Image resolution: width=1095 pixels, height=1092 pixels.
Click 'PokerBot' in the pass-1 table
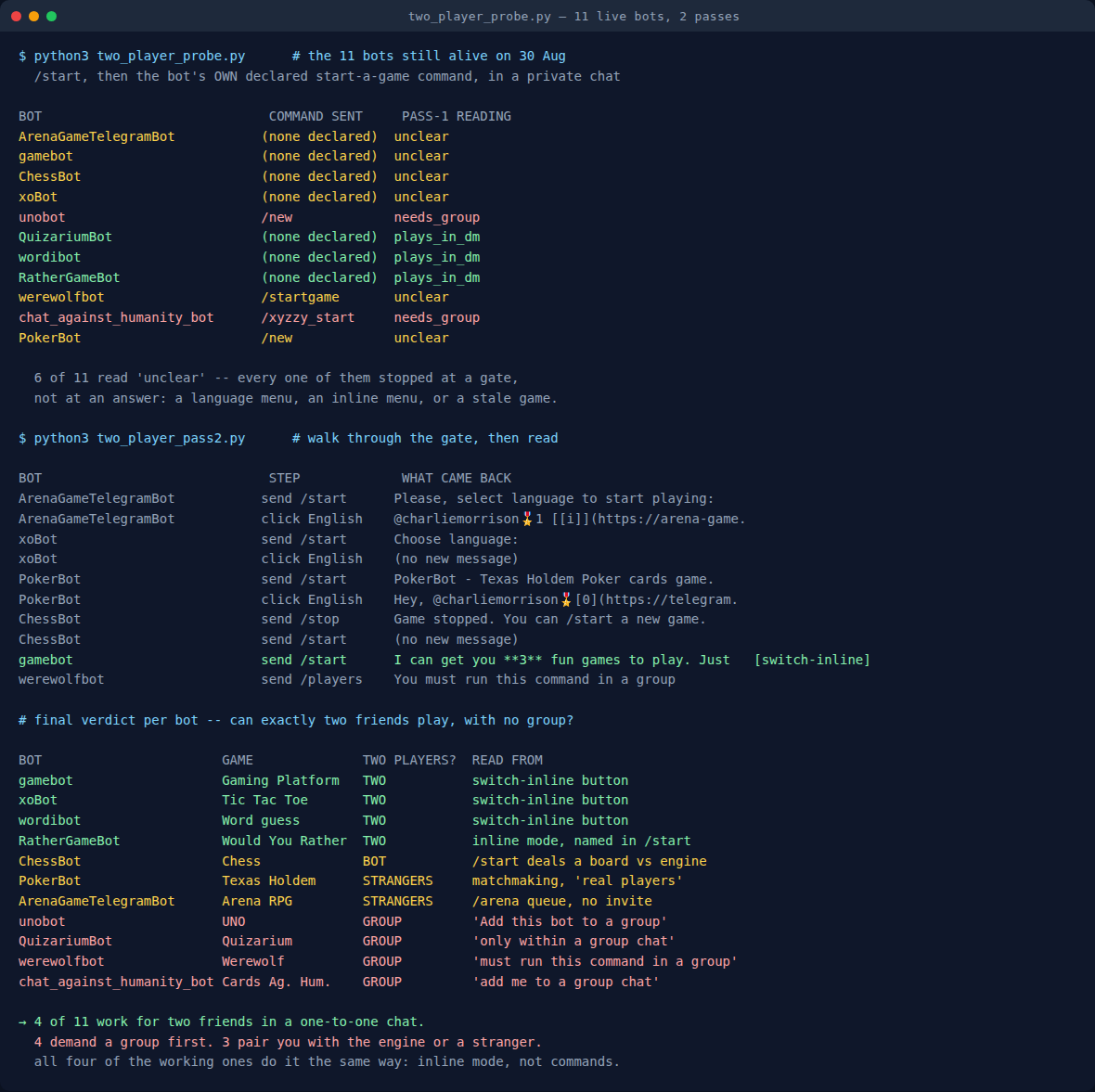pos(49,337)
